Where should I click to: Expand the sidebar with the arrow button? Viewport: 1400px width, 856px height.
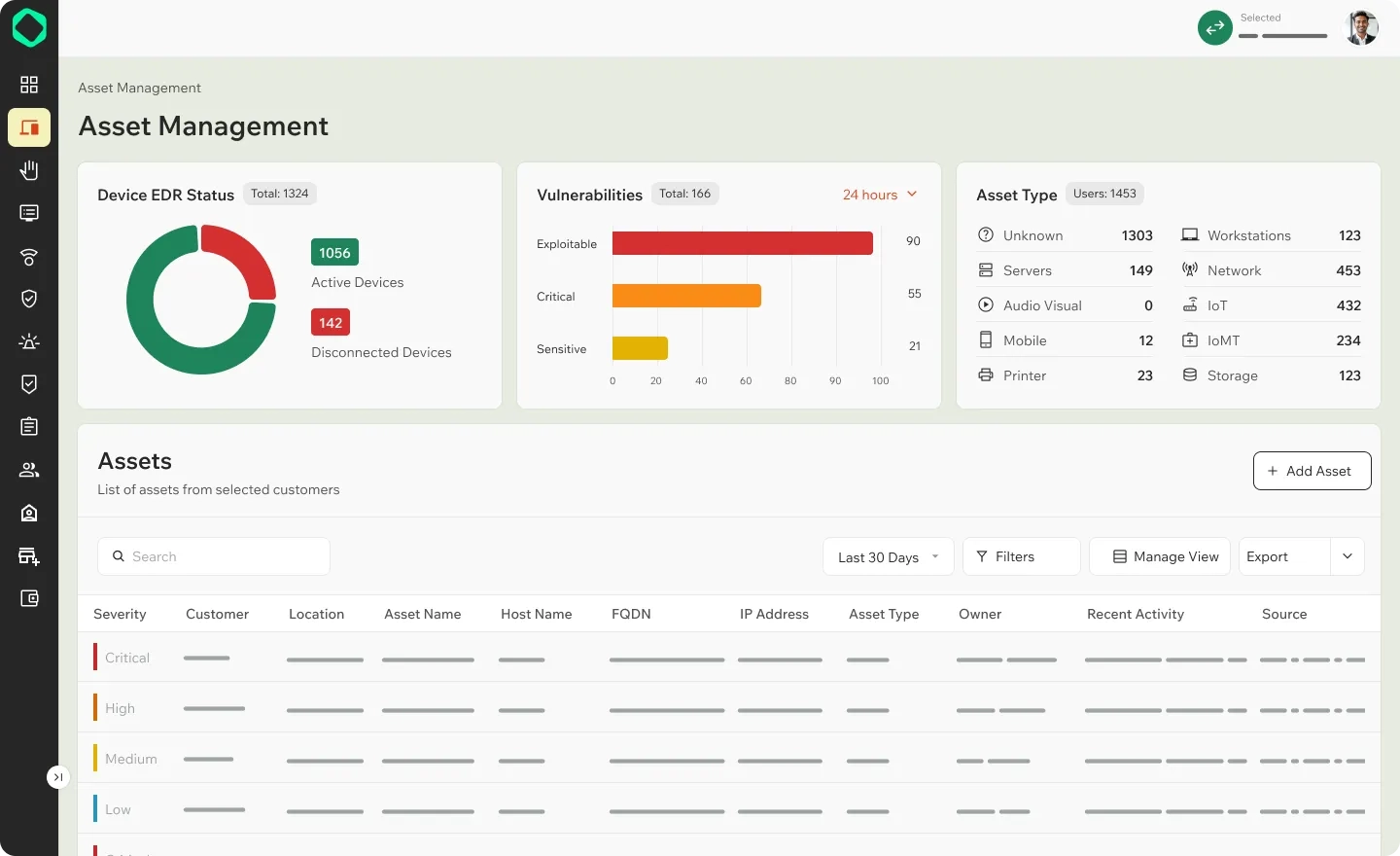(x=58, y=777)
